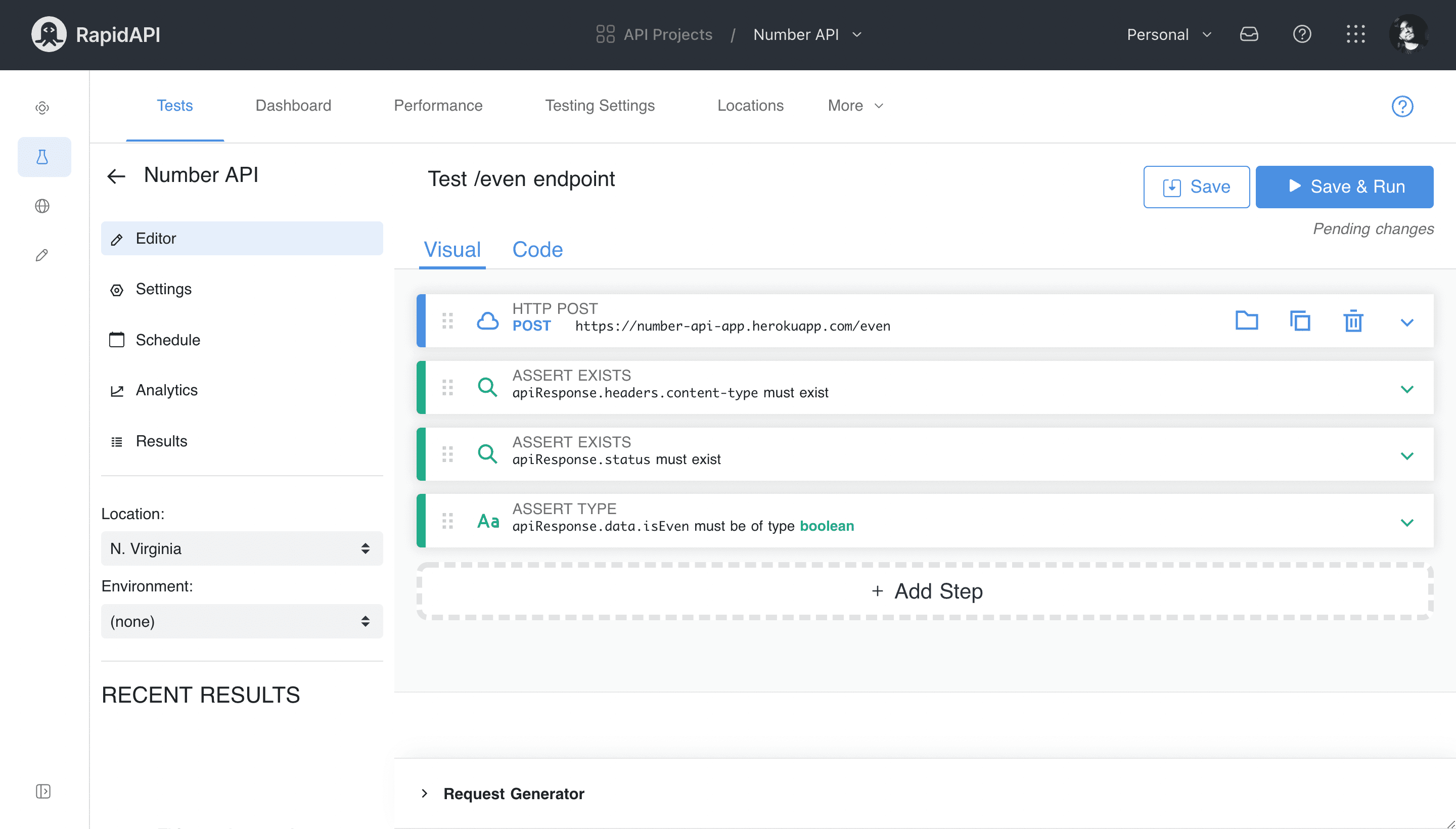Expand the HTTP POST step chevron

click(x=1406, y=323)
